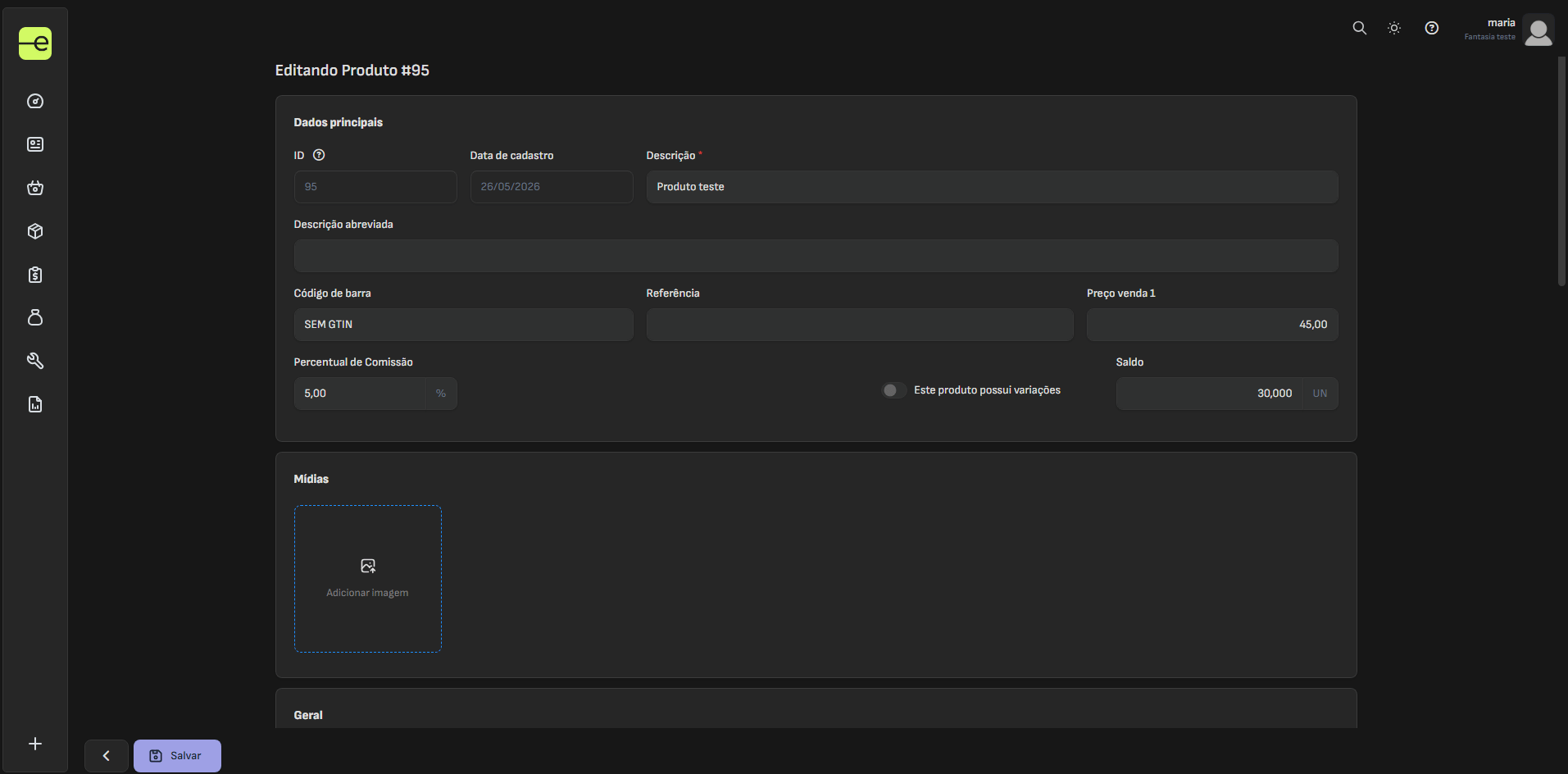Expand the sidebar plus button
Viewport: 1568px width, 774px height.
35,744
